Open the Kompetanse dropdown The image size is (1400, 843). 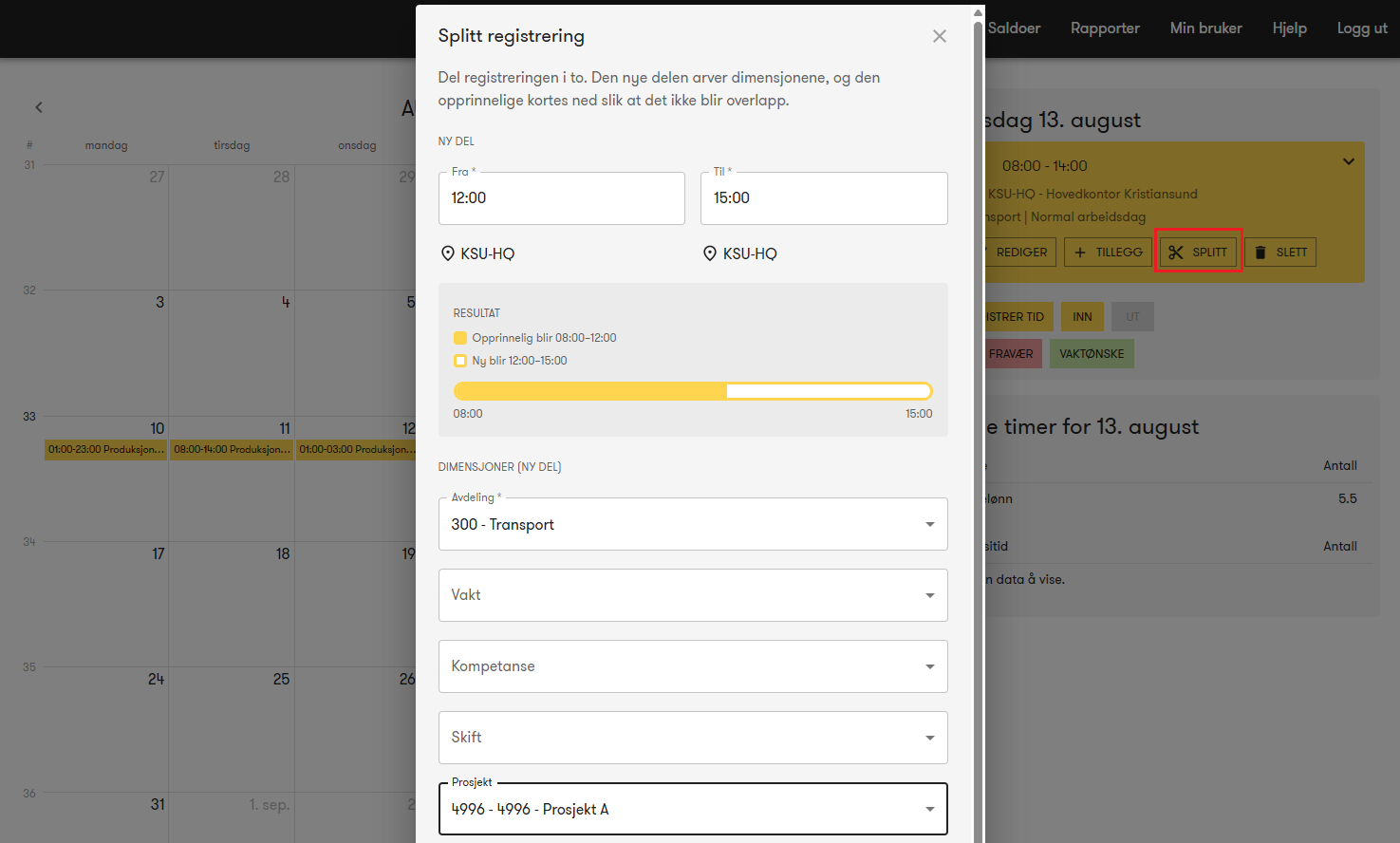693,666
